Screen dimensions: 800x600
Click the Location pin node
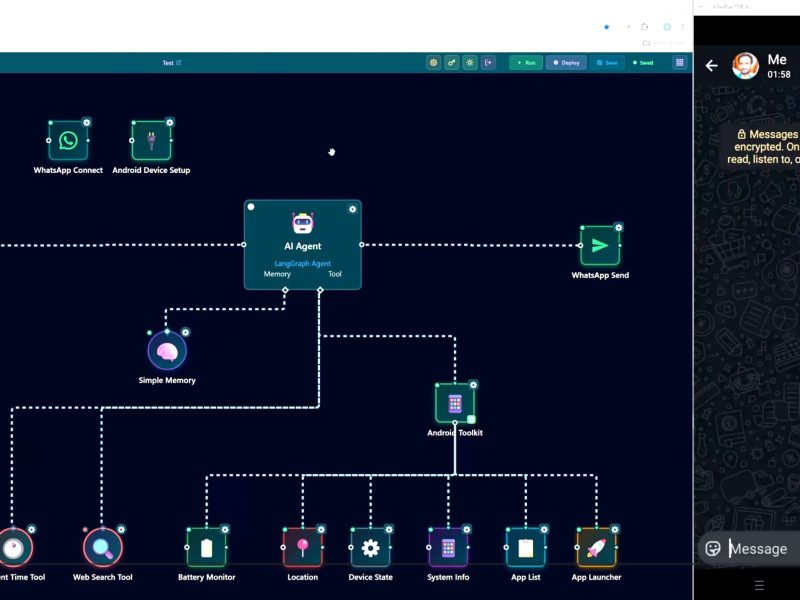click(x=302, y=548)
